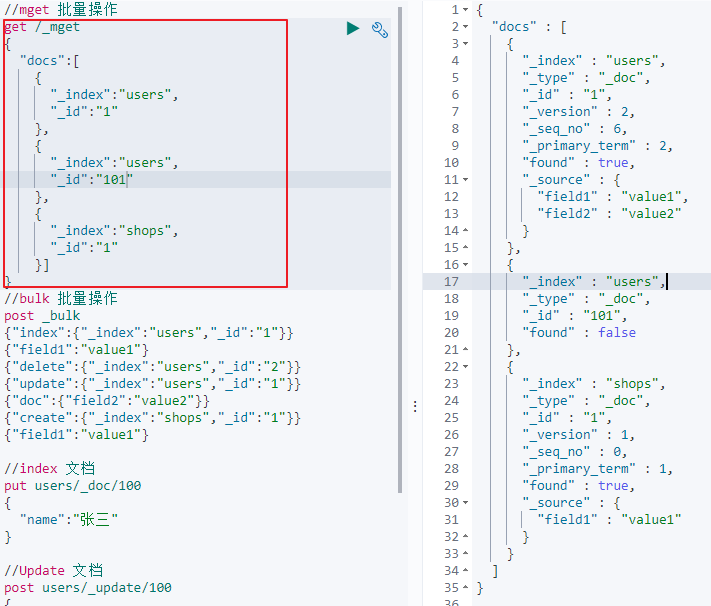This screenshot has height=606, width=711.
Task: Click the "_index":"shops" line in editor
Action: (x=114, y=231)
